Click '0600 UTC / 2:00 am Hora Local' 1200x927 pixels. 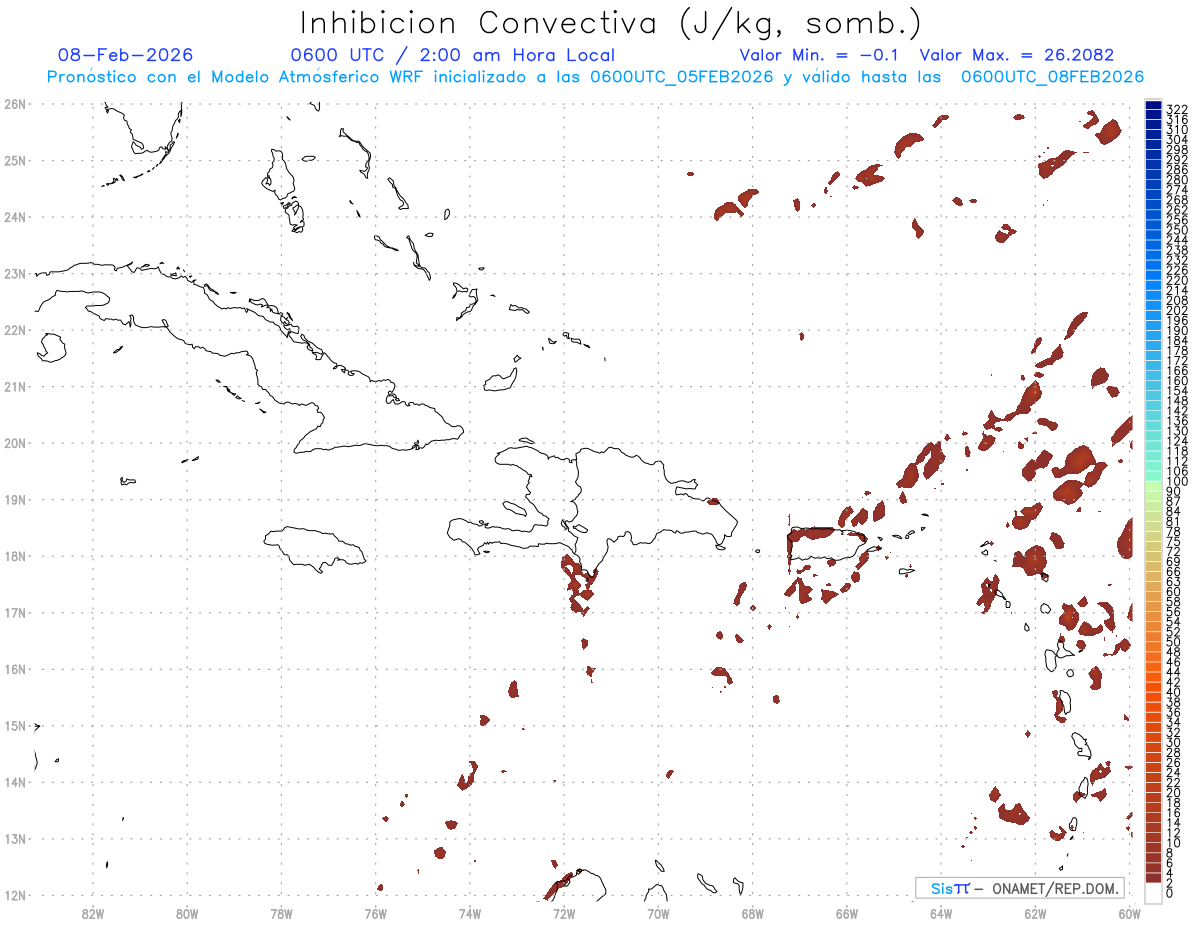point(453,55)
